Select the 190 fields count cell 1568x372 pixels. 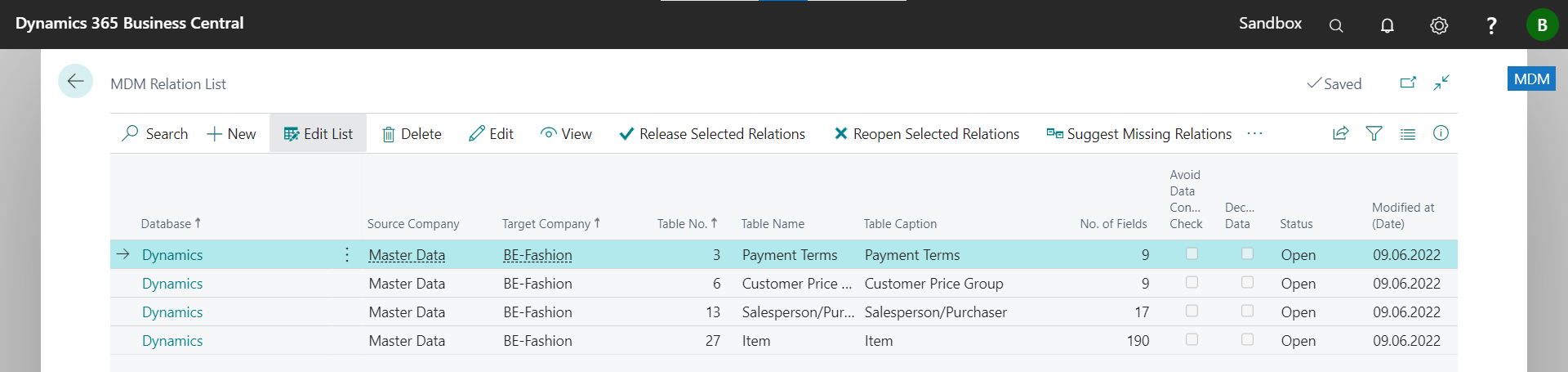click(1138, 341)
